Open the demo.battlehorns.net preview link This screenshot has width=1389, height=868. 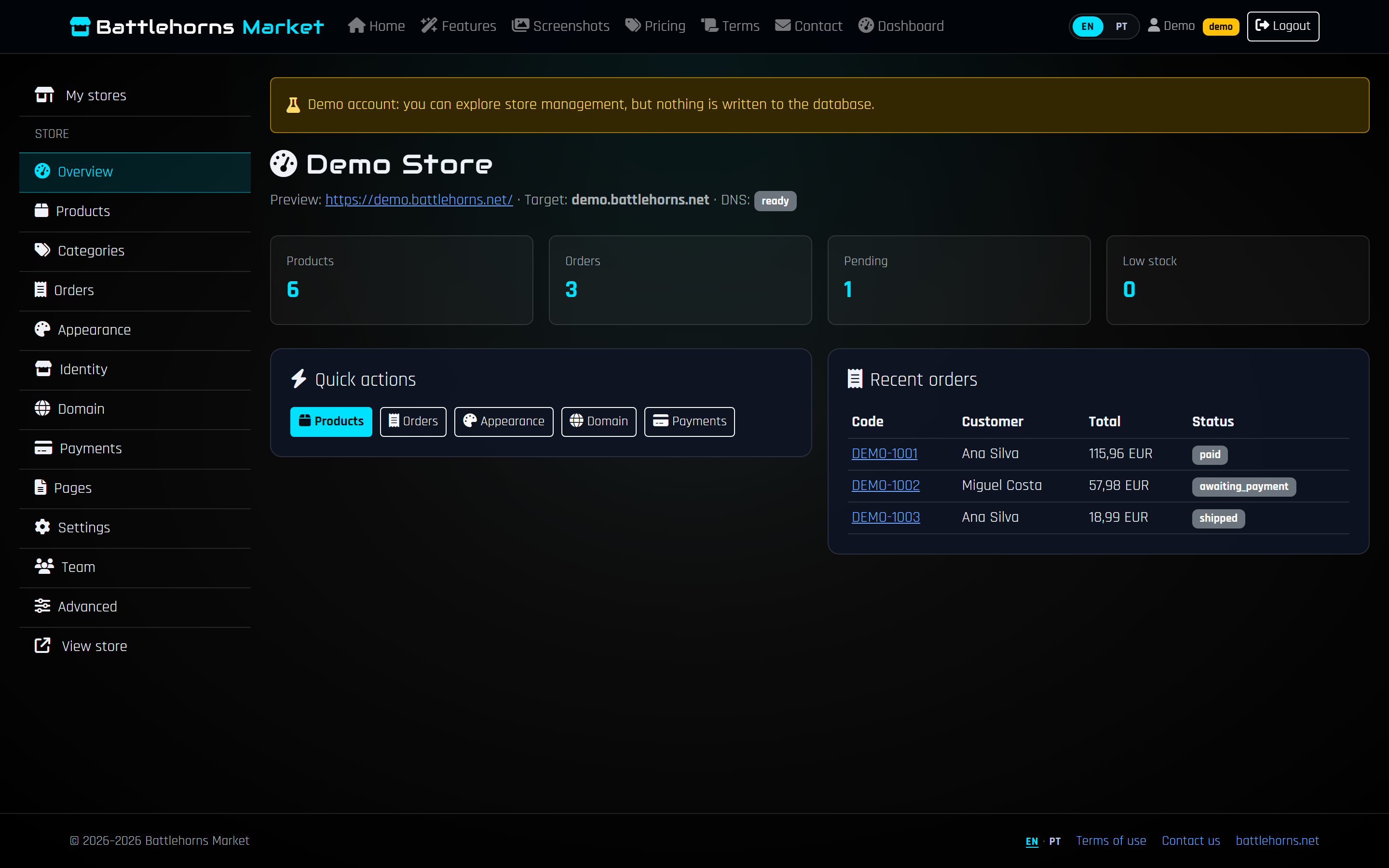point(419,200)
